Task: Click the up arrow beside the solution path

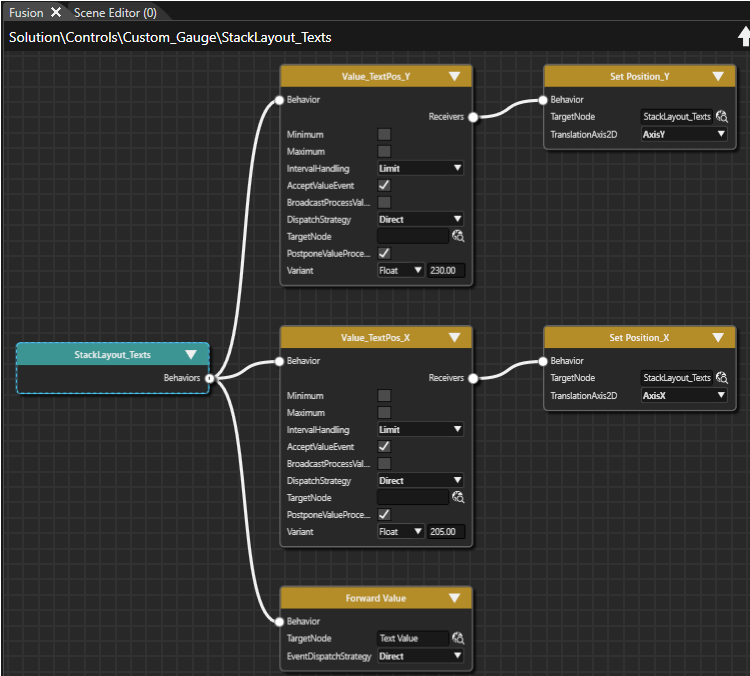Action: click(x=744, y=37)
